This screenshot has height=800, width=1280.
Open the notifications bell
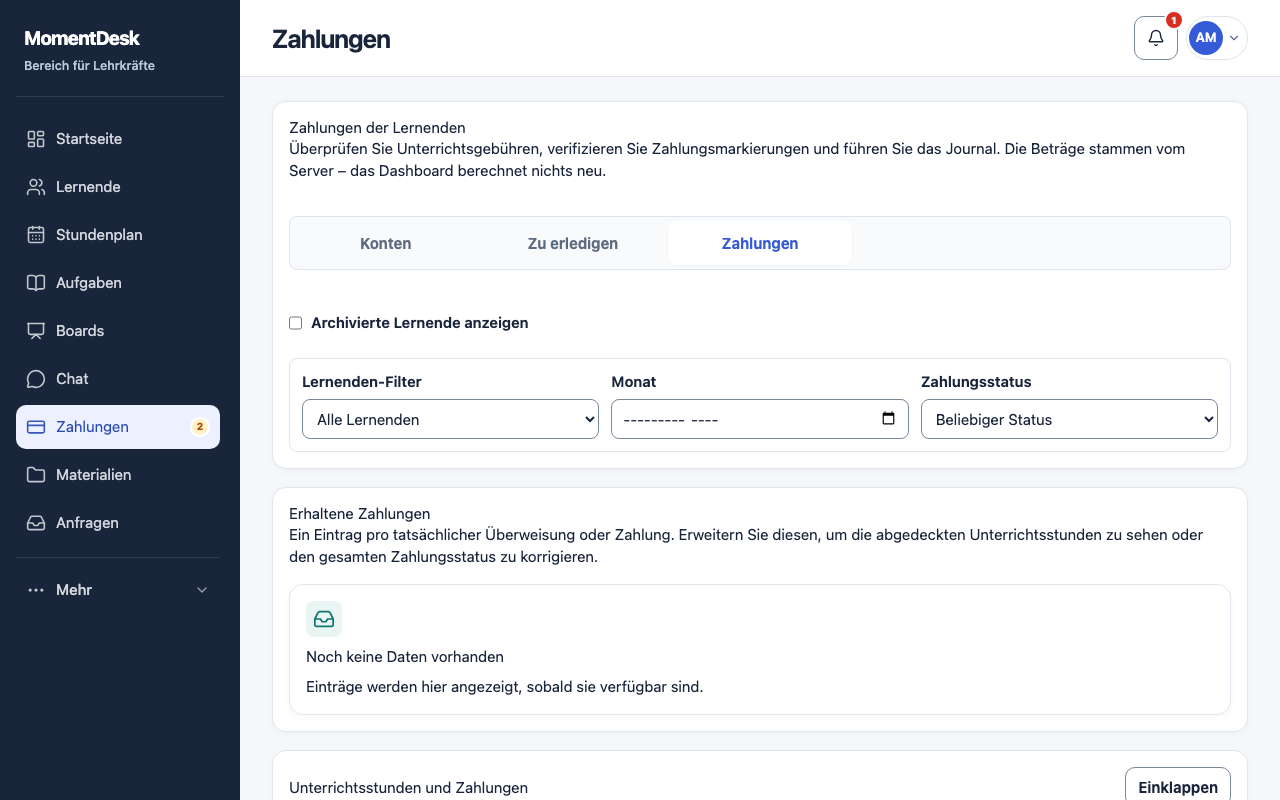[x=1156, y=38]
